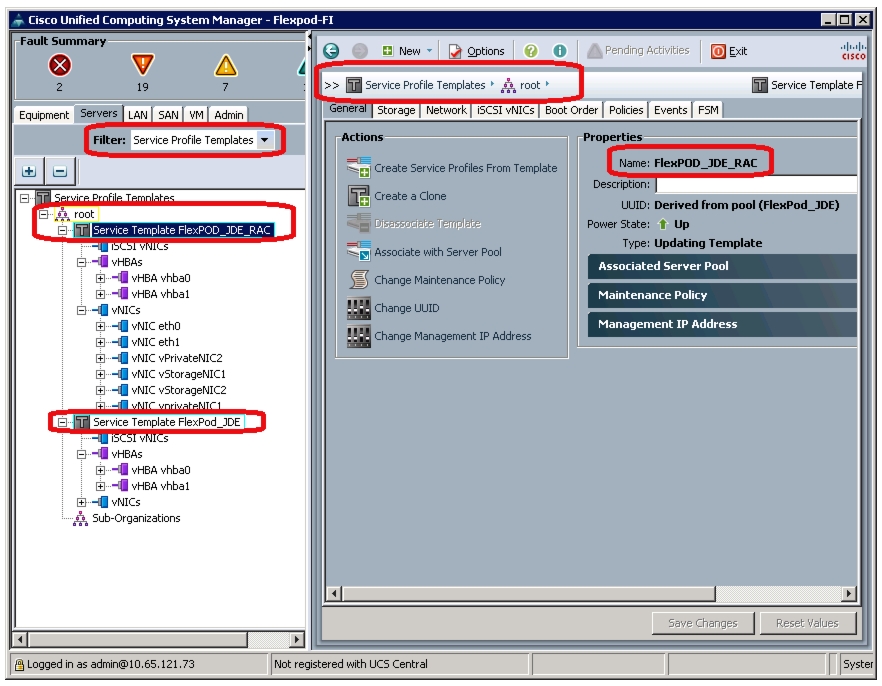This screenshot has width=882, height=686.
Task: Switch to the LAN tab
Action: pyautogui.click(x=138, y=115)
